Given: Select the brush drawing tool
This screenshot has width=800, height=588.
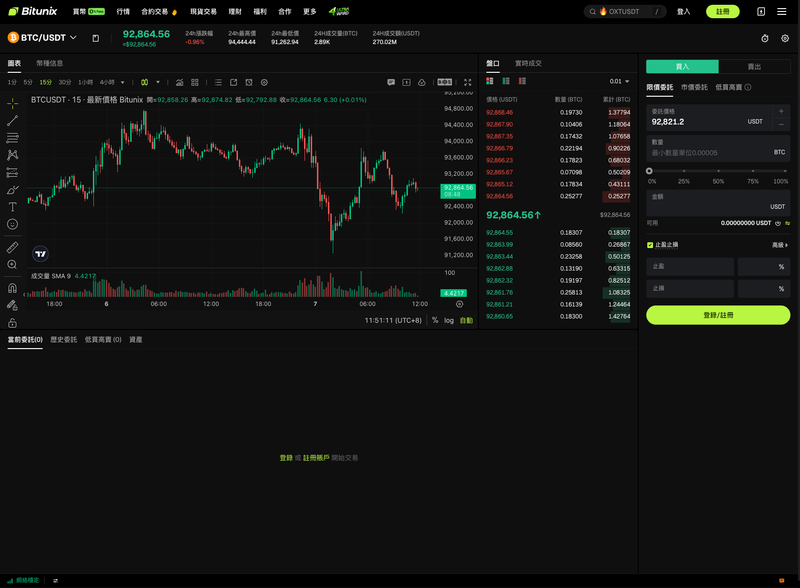Looking at the screenshot, I should click(x=13, y=190).
